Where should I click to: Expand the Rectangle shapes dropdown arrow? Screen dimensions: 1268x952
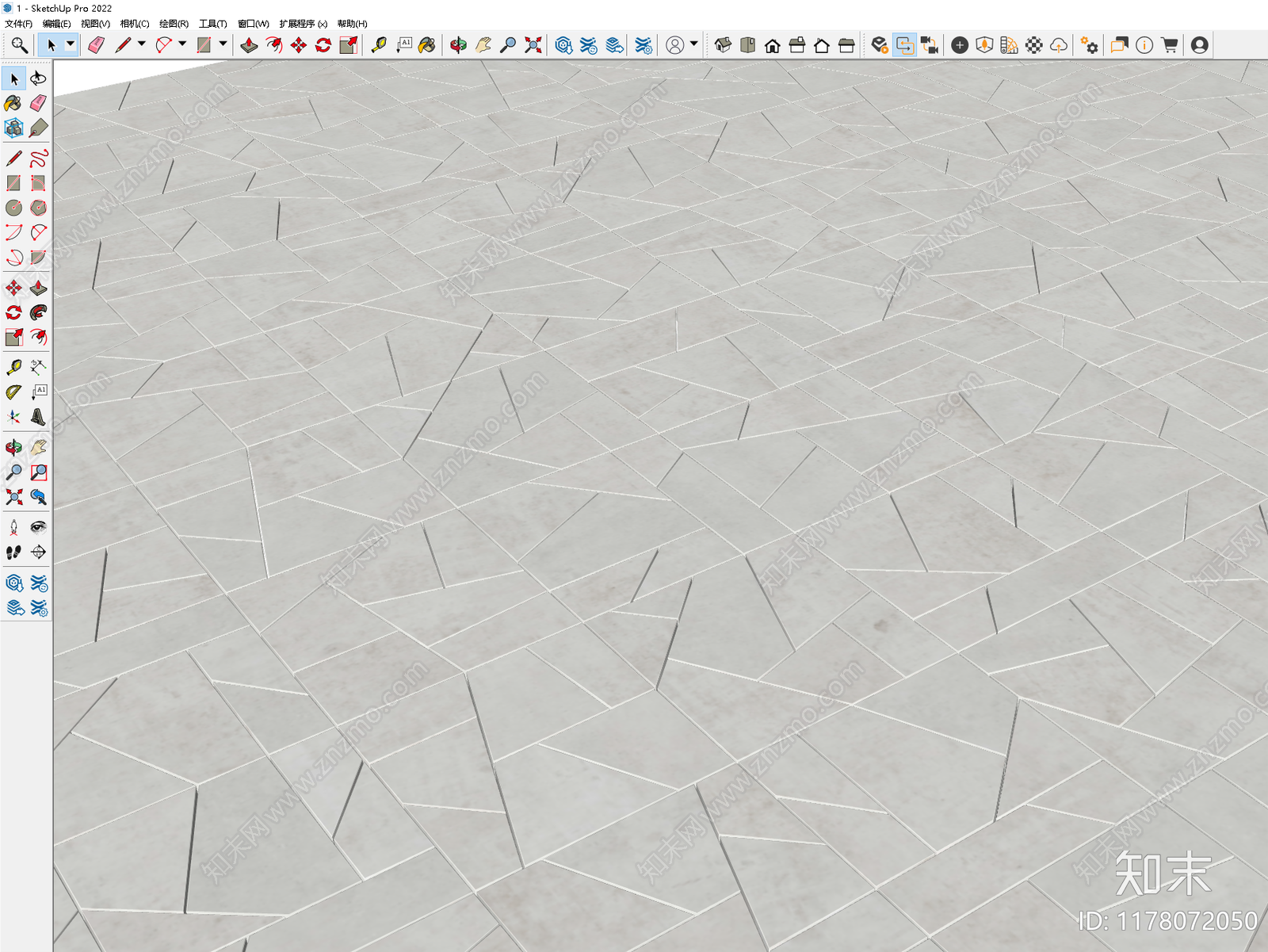coord(223,44)
